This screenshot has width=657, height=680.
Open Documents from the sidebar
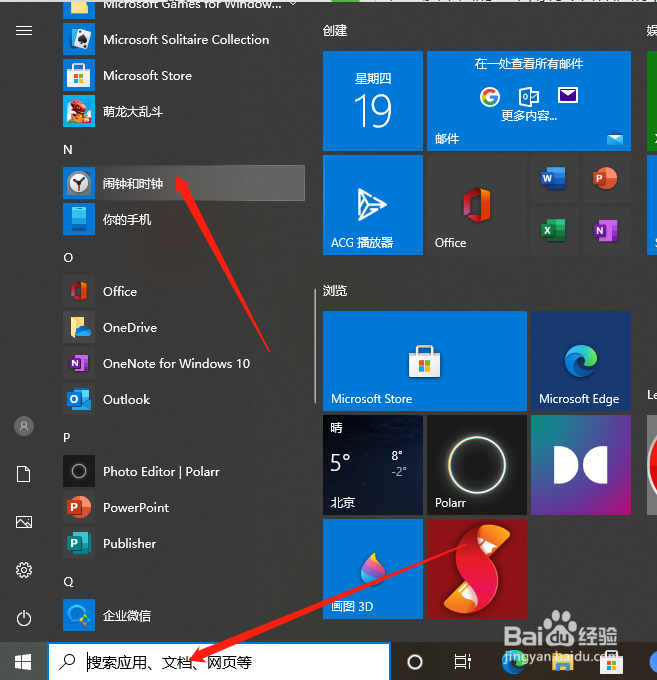point(24,474)
